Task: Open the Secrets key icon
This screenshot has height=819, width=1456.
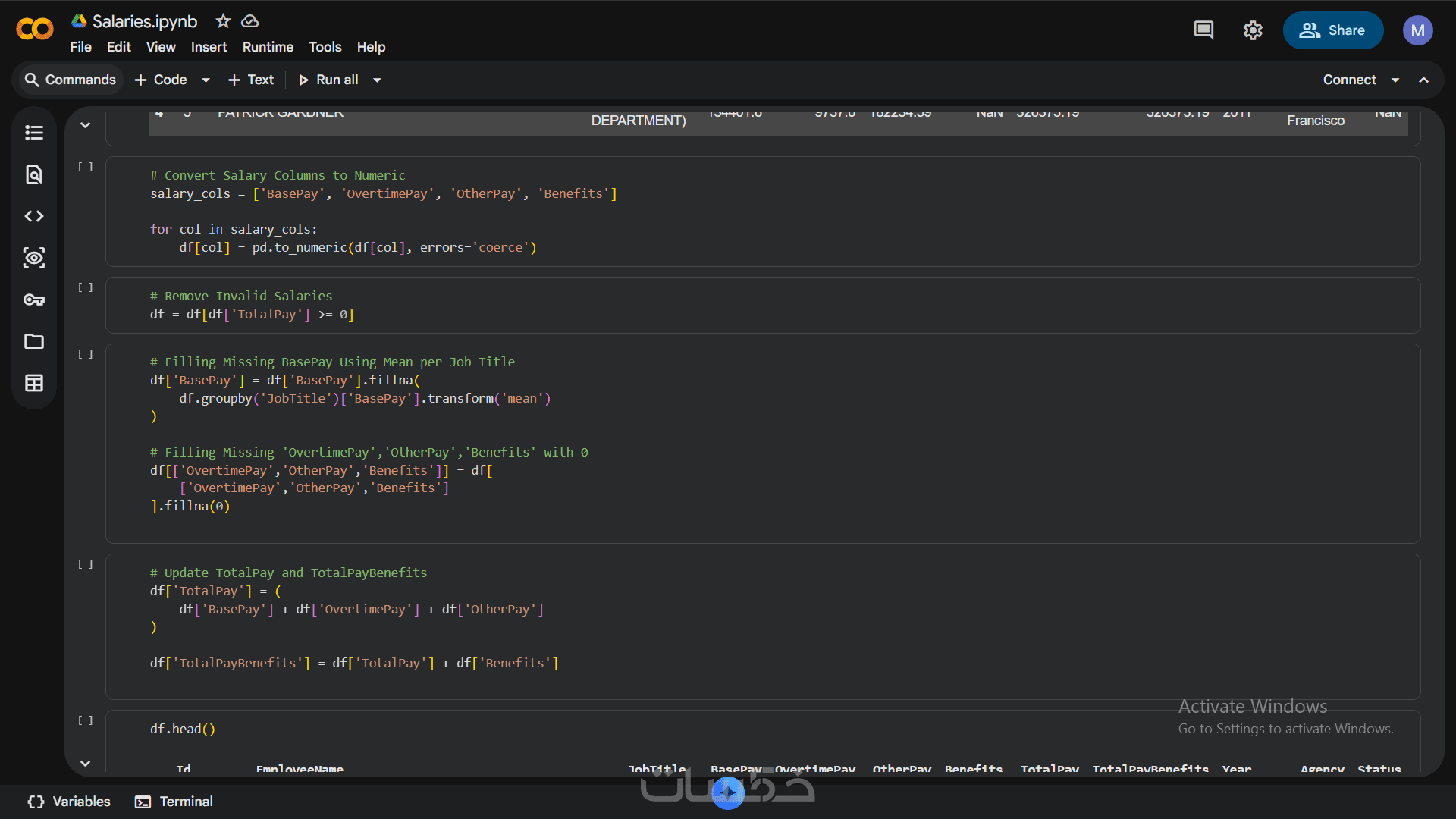Action: pyautogui.click(x=34, y=300)
